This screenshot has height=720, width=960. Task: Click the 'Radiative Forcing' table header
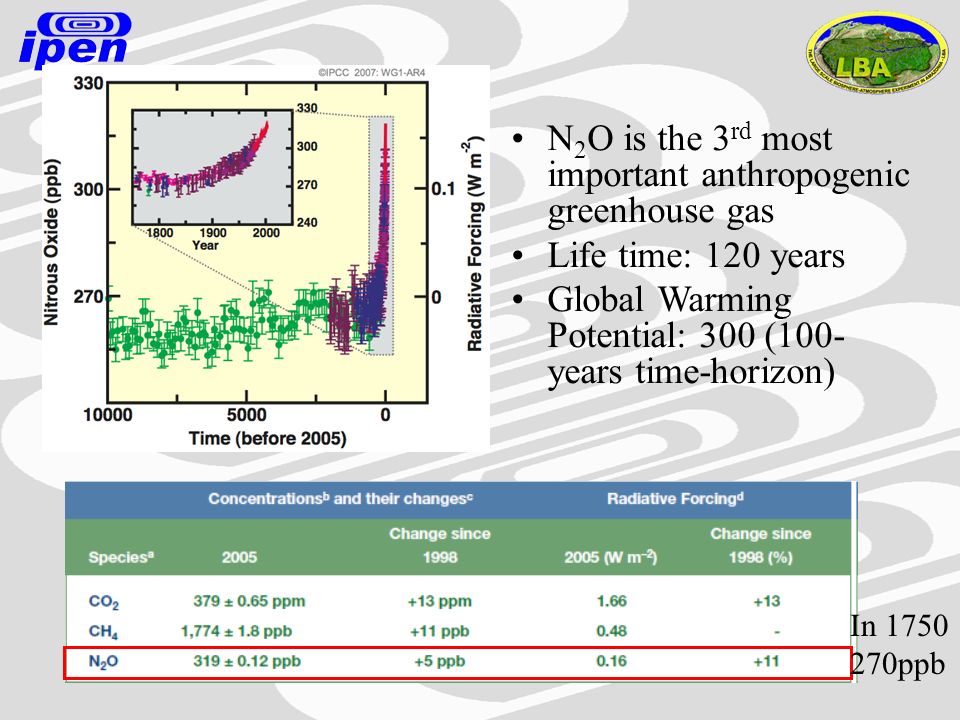point(675,499)
